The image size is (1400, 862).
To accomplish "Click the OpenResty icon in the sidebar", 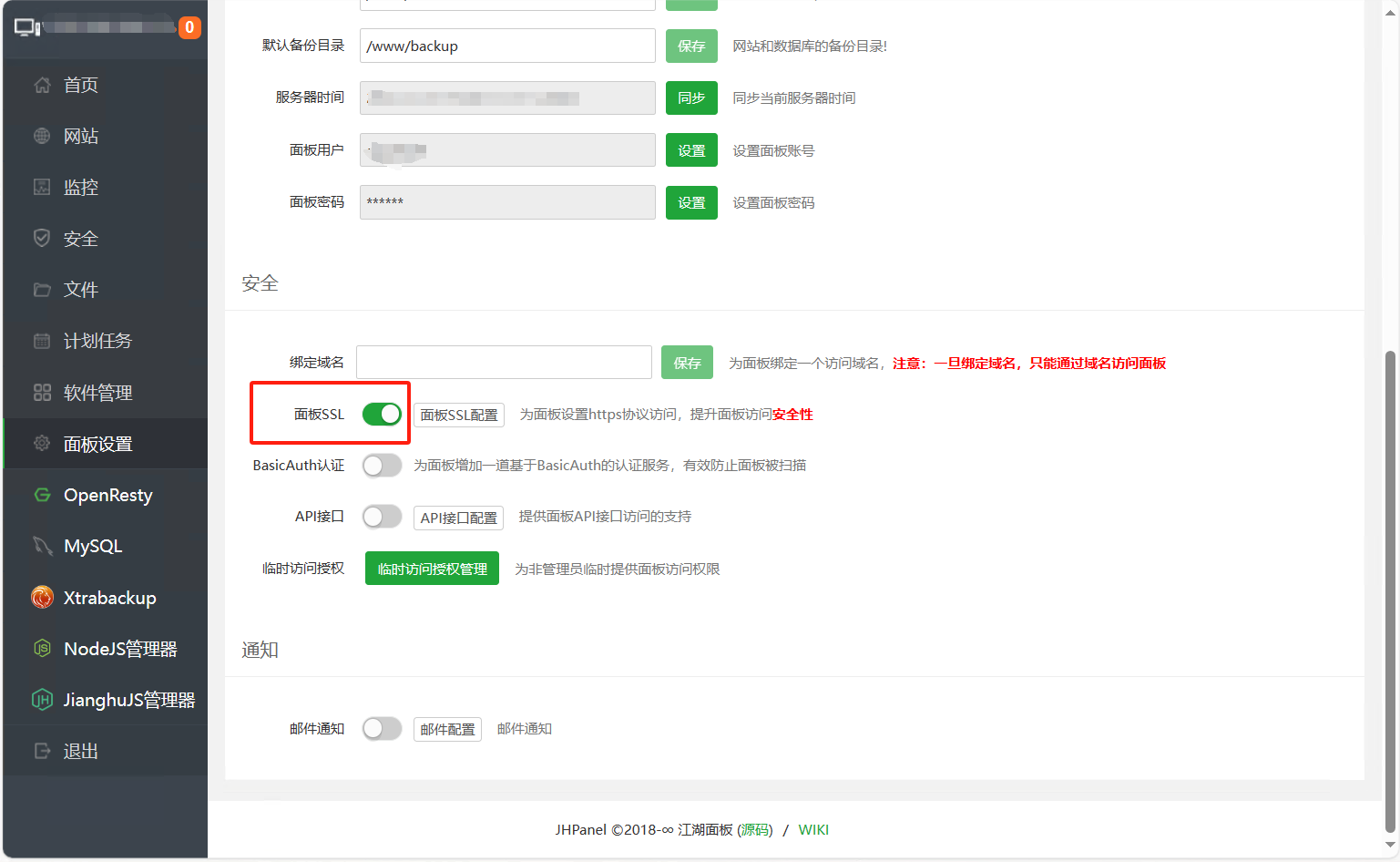I will (42, 494).
